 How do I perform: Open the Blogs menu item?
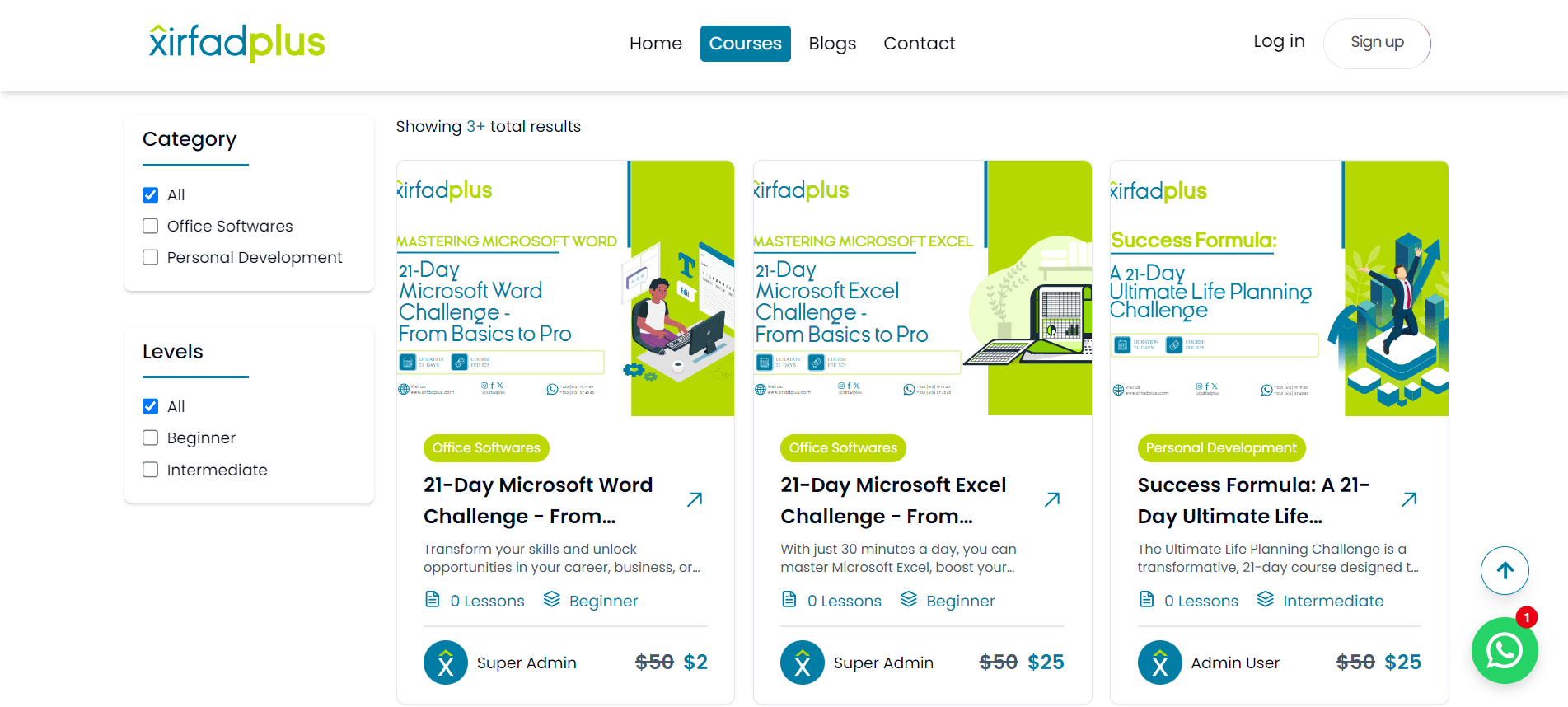coord(832,44)
